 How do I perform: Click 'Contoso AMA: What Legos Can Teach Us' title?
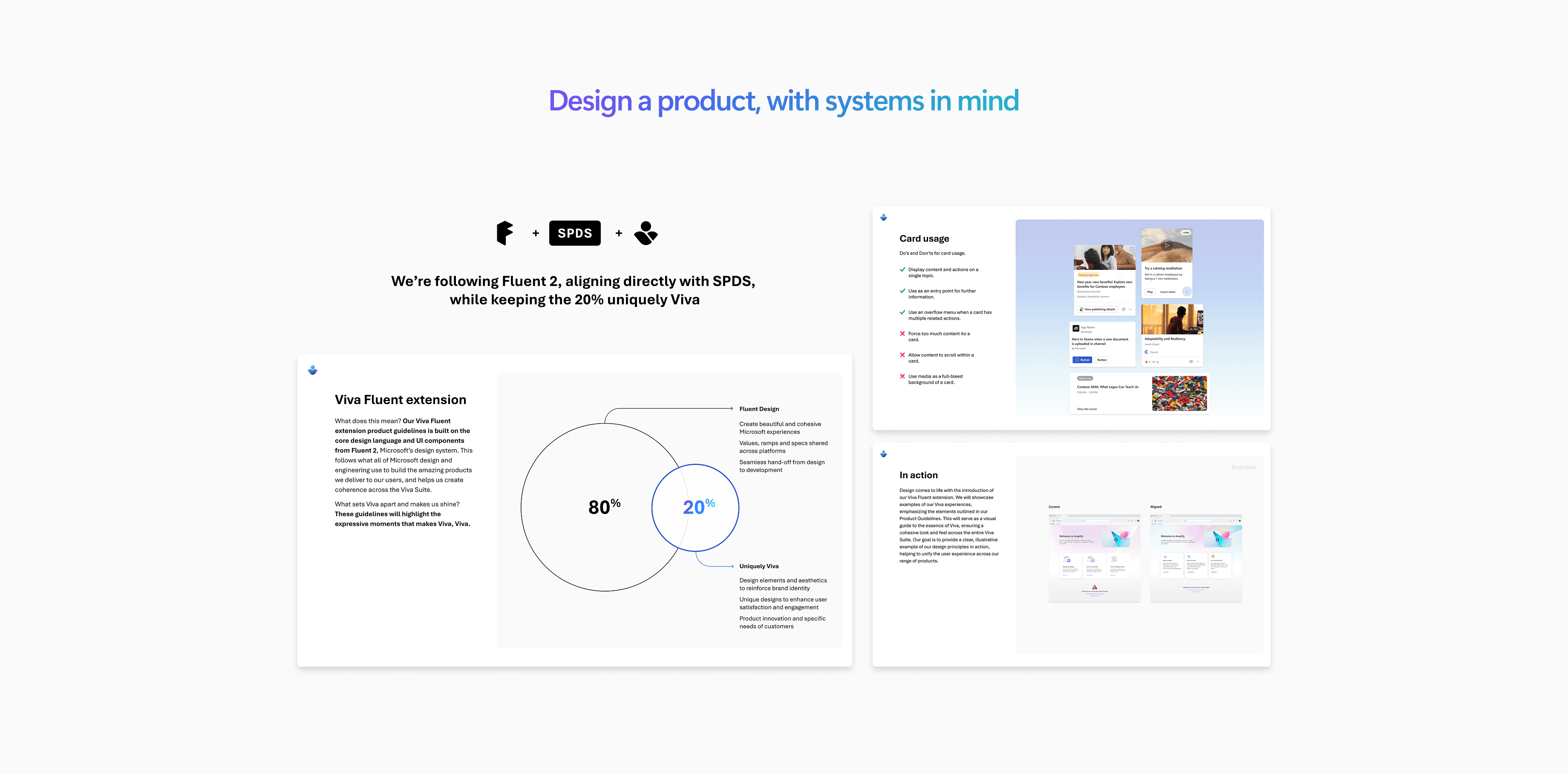pos(1107,387)
